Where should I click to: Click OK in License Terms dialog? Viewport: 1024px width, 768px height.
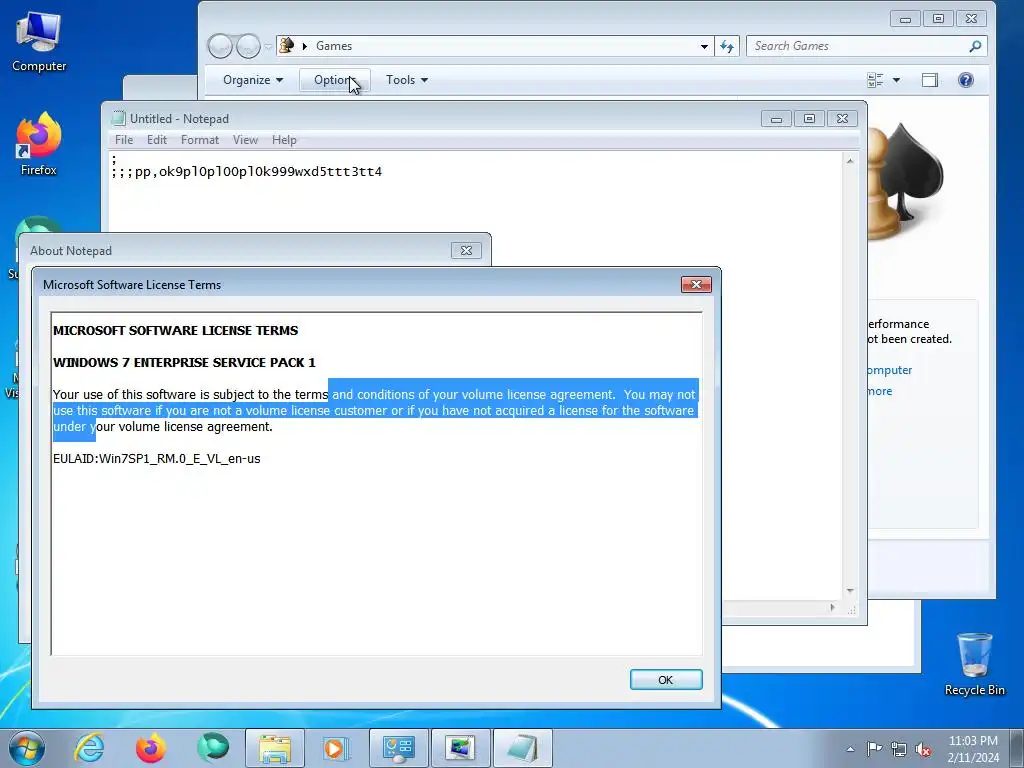coord(666,680)
